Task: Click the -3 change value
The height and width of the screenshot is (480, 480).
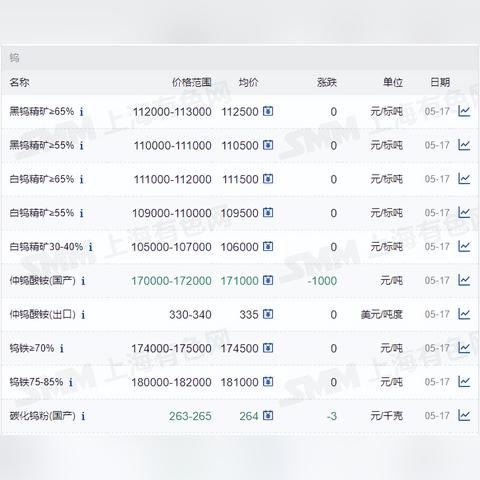Action: coord(332,416)
